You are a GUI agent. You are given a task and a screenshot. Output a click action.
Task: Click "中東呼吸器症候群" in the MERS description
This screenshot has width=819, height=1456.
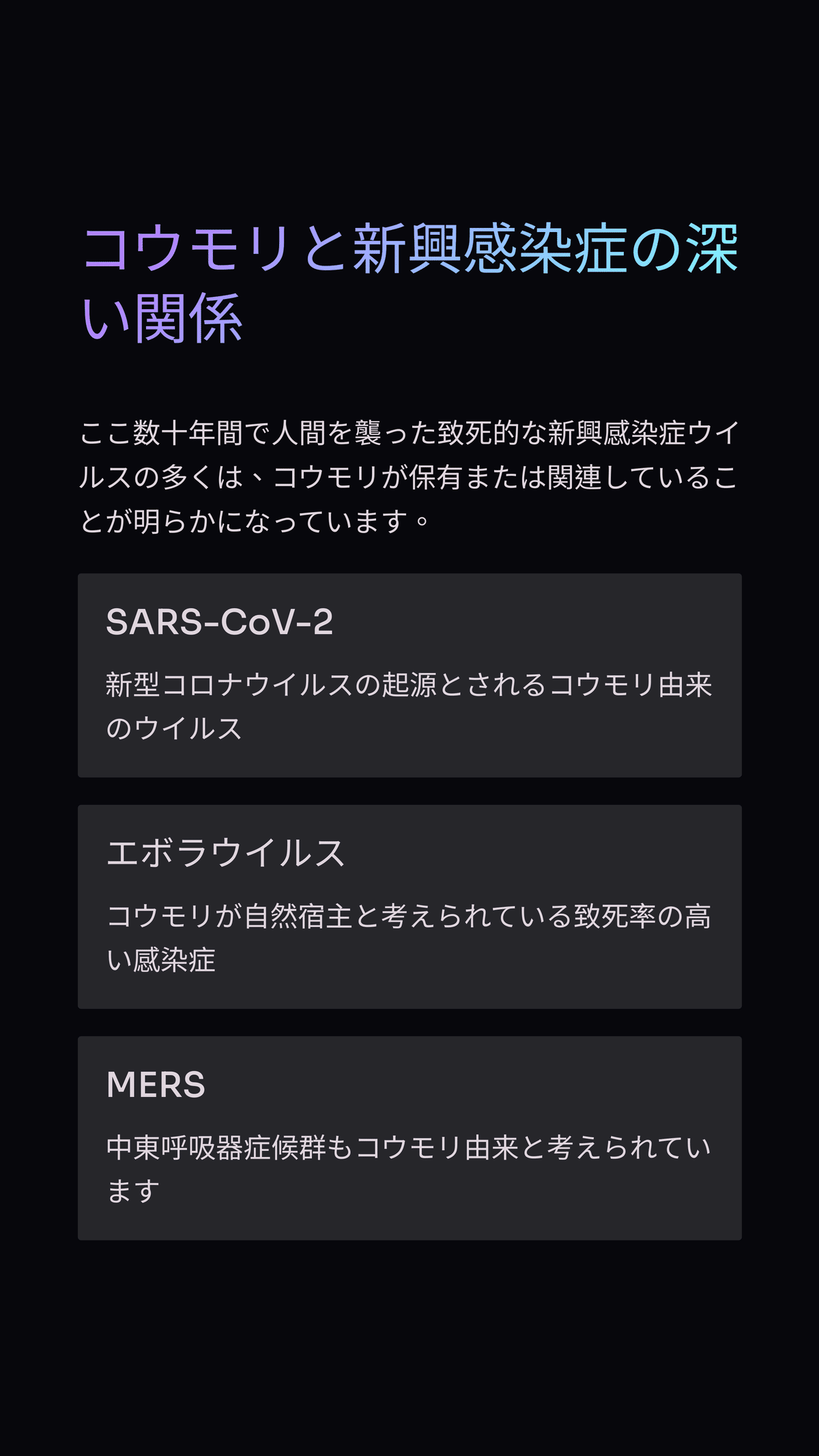(x=216, y=1147)
